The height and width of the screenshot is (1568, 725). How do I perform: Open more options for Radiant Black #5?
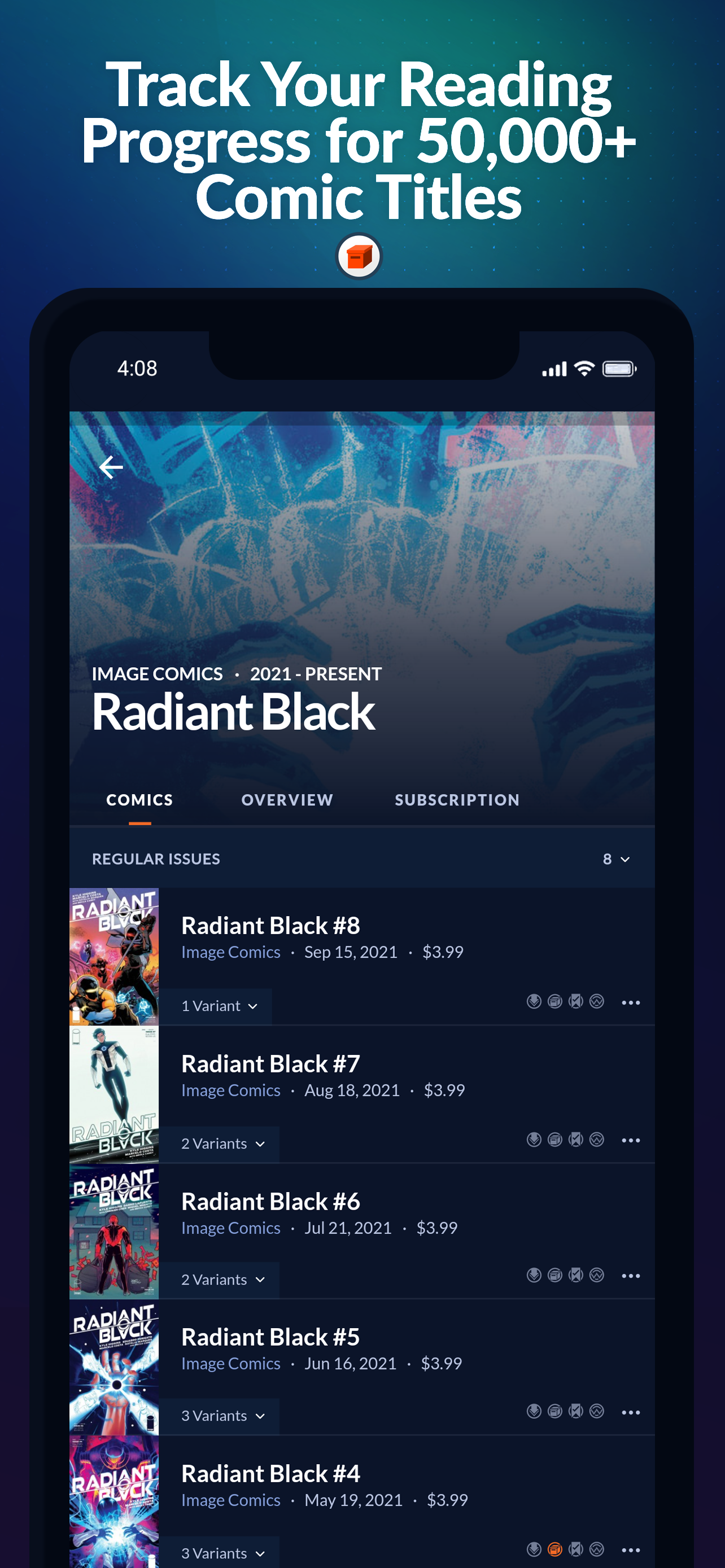(631, 1412)
